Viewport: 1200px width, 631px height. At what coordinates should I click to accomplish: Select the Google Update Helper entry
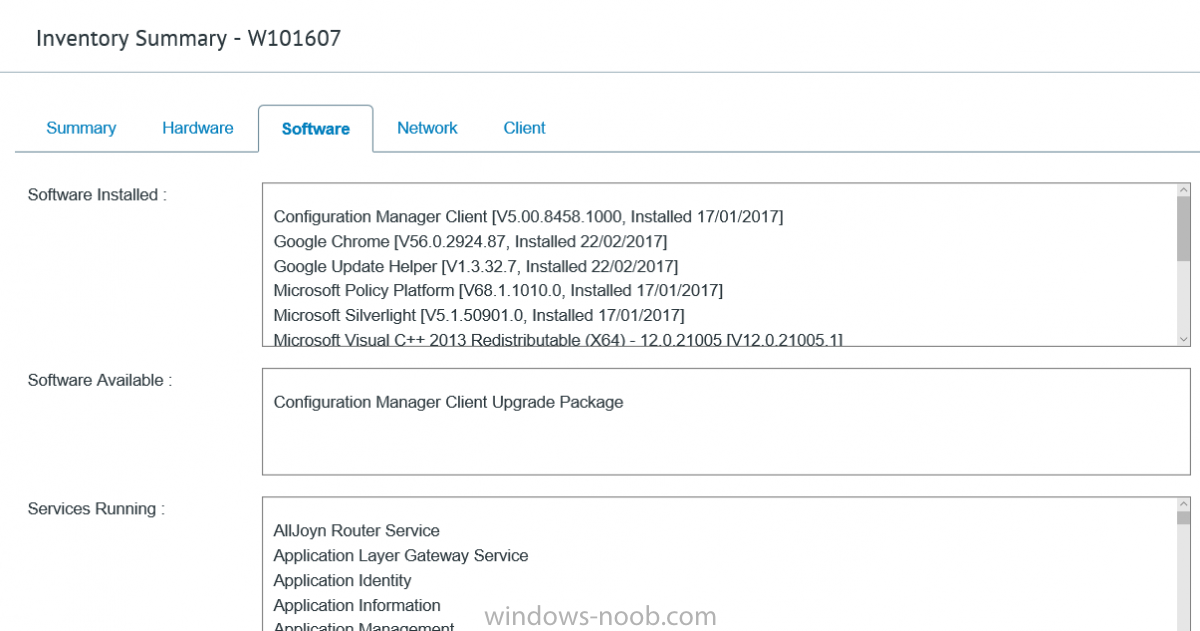click(475, 266)
